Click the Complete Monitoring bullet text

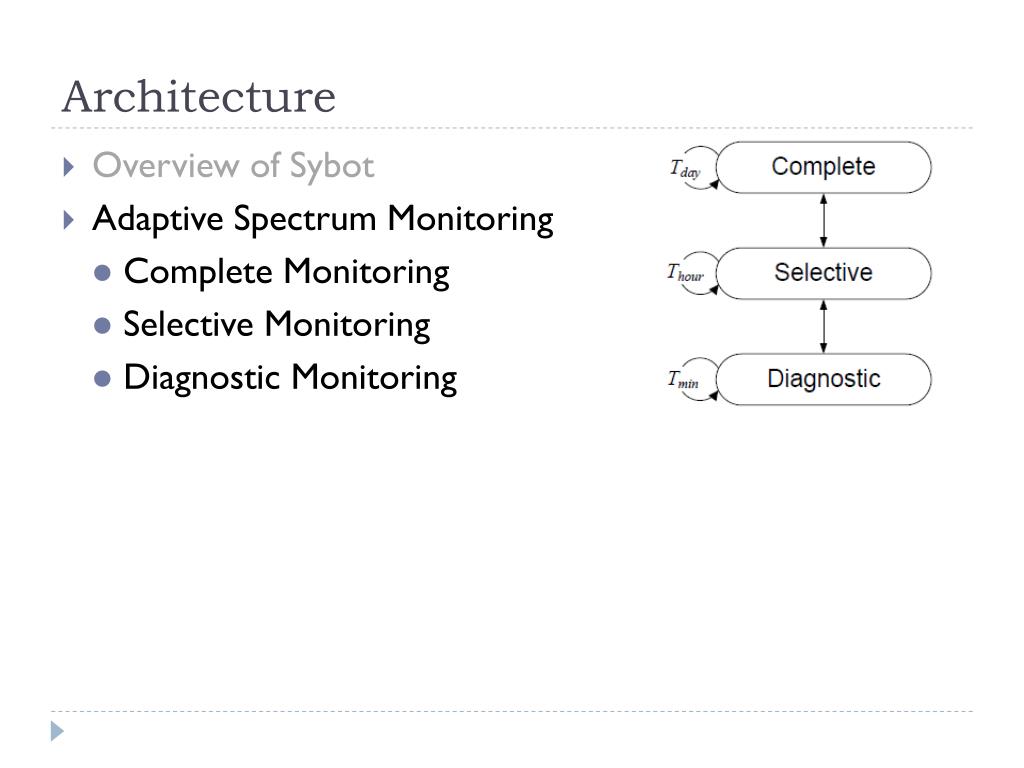tap(287, 272)
